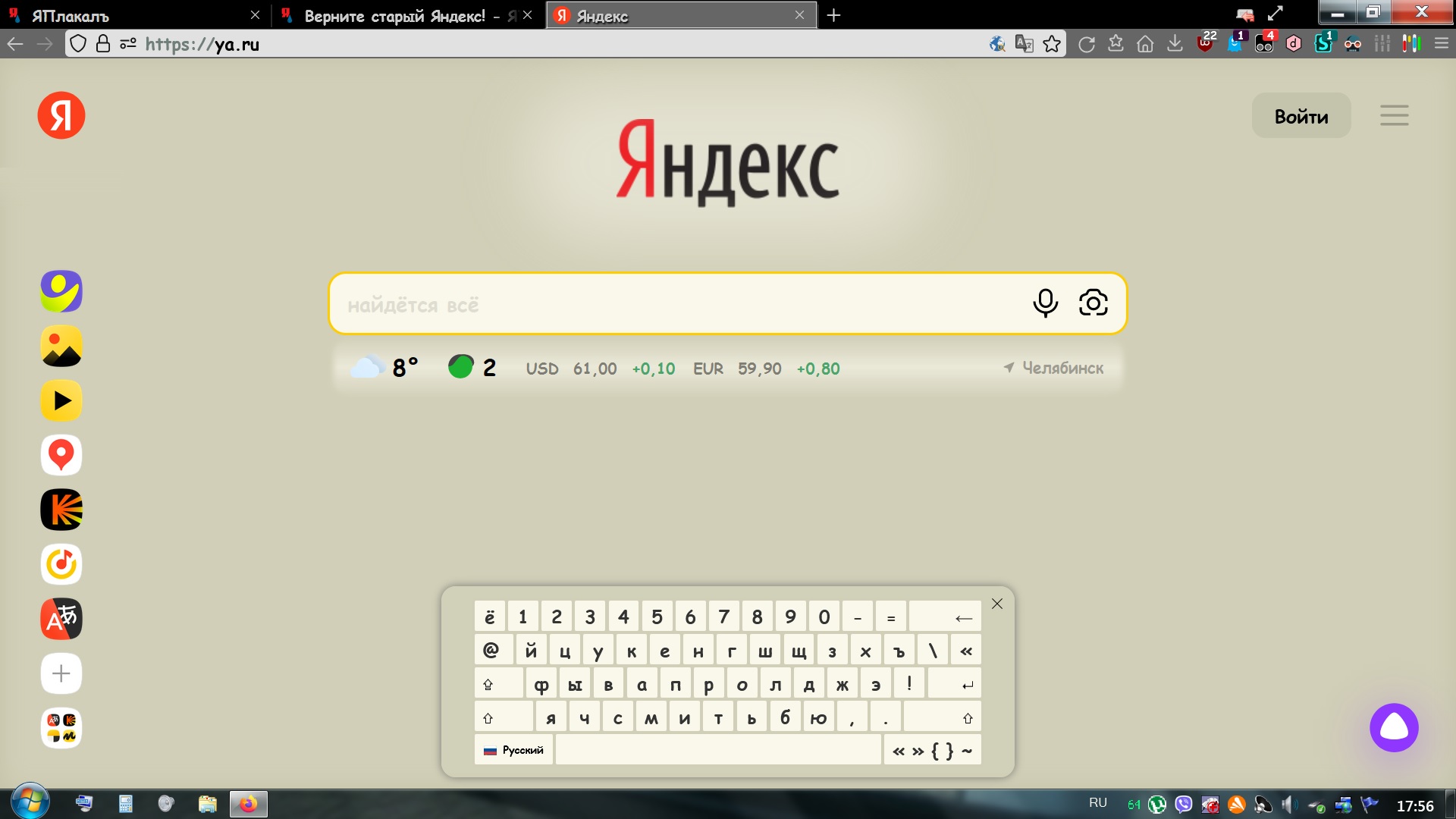This screenshot has height=819, width=1456.
Task: Launch the Alice voice assistant bubble
Action: (x=1394, y=728)
